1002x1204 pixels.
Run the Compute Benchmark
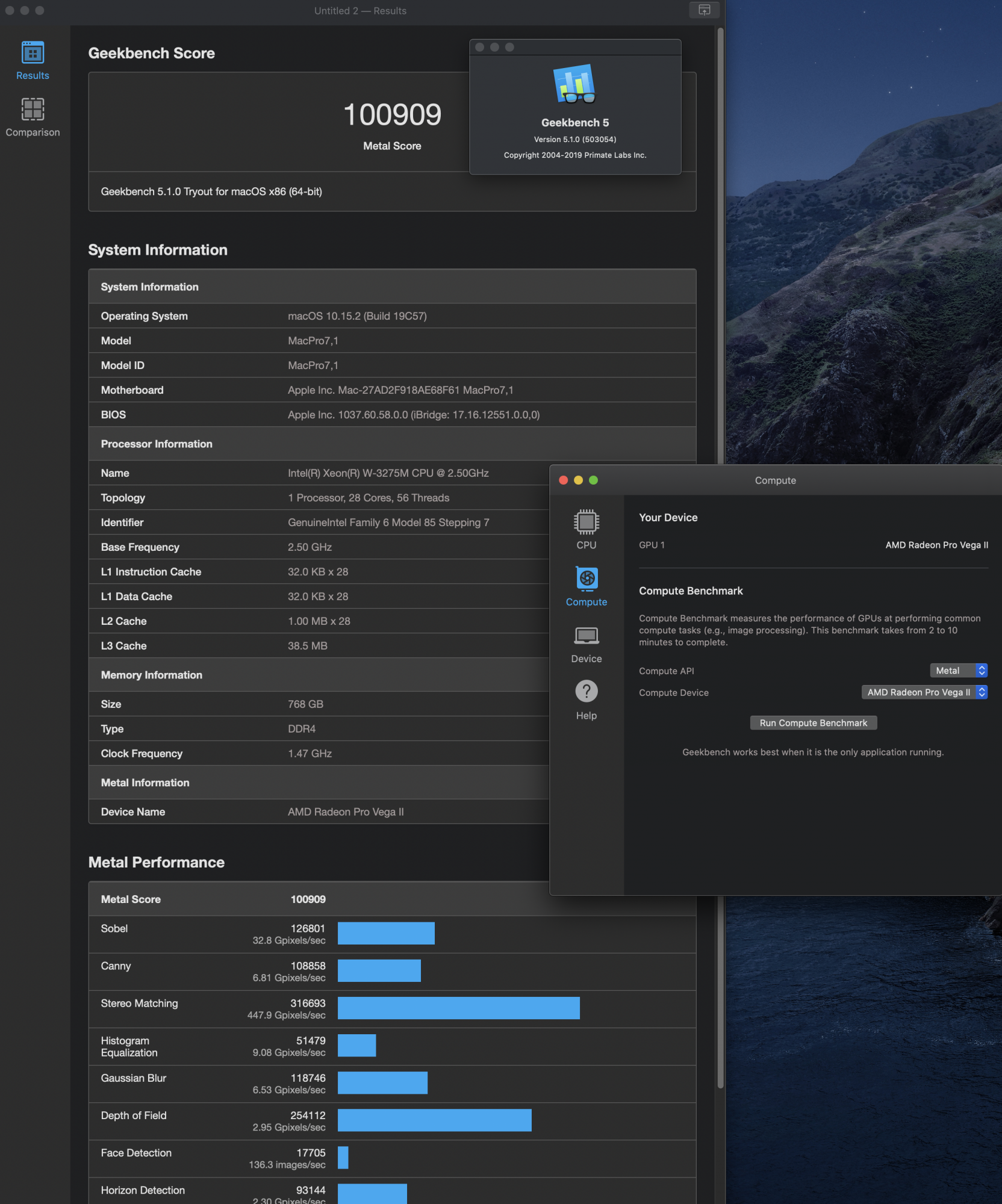point(813,723)
